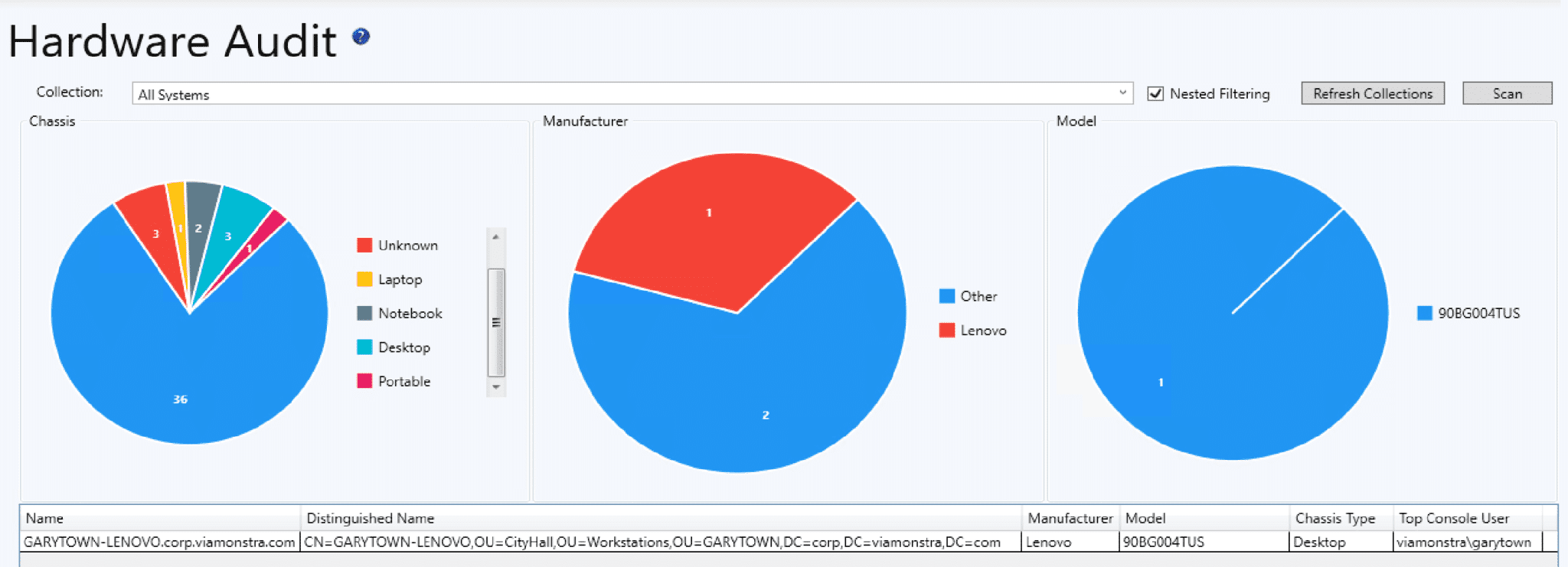The image size is (1568, 567).
Task: Click the Scan button
Action: coord(1507,93)
